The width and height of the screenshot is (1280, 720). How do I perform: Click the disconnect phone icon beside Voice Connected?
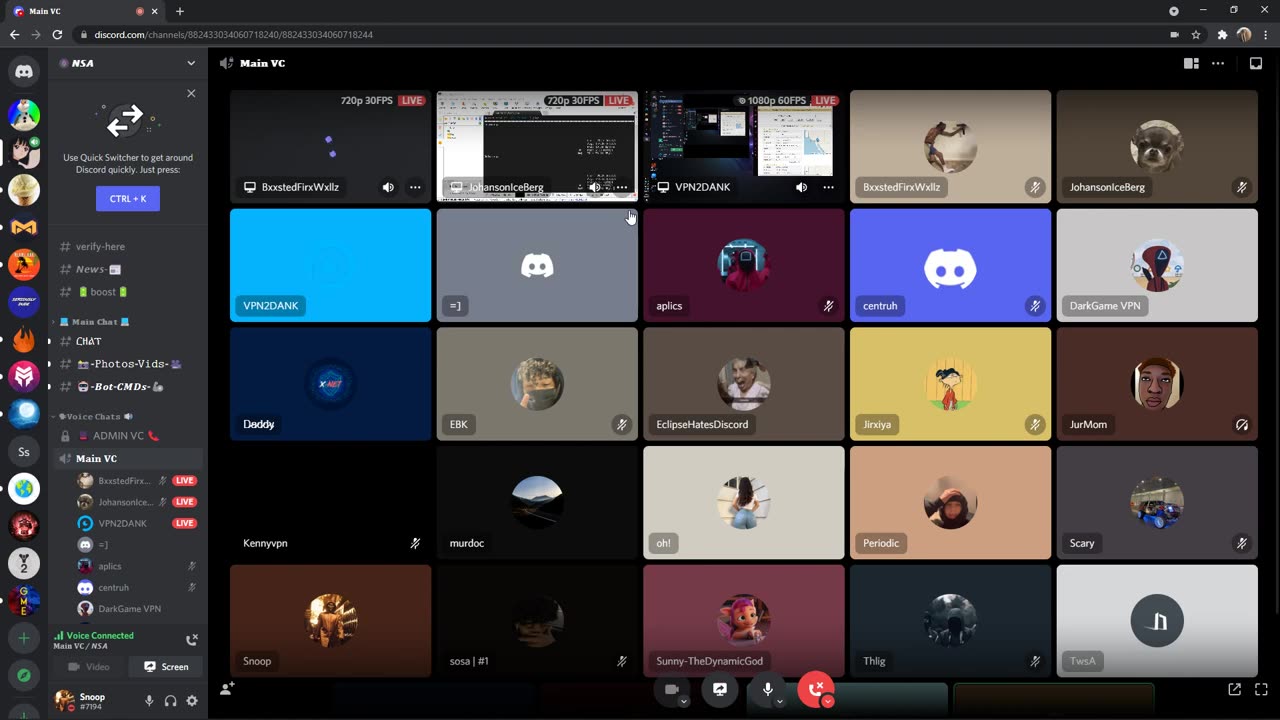(x=192, y=640)
